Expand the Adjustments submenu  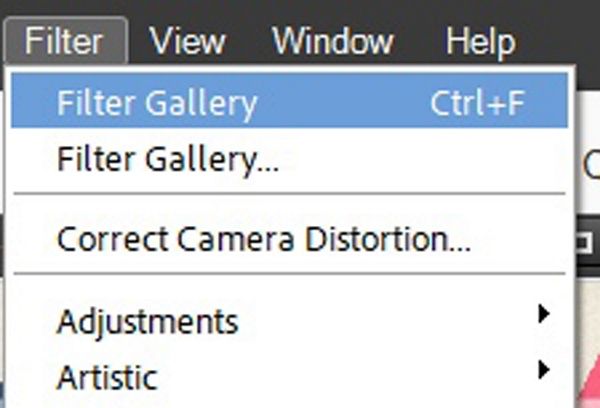tap(148, 322)
